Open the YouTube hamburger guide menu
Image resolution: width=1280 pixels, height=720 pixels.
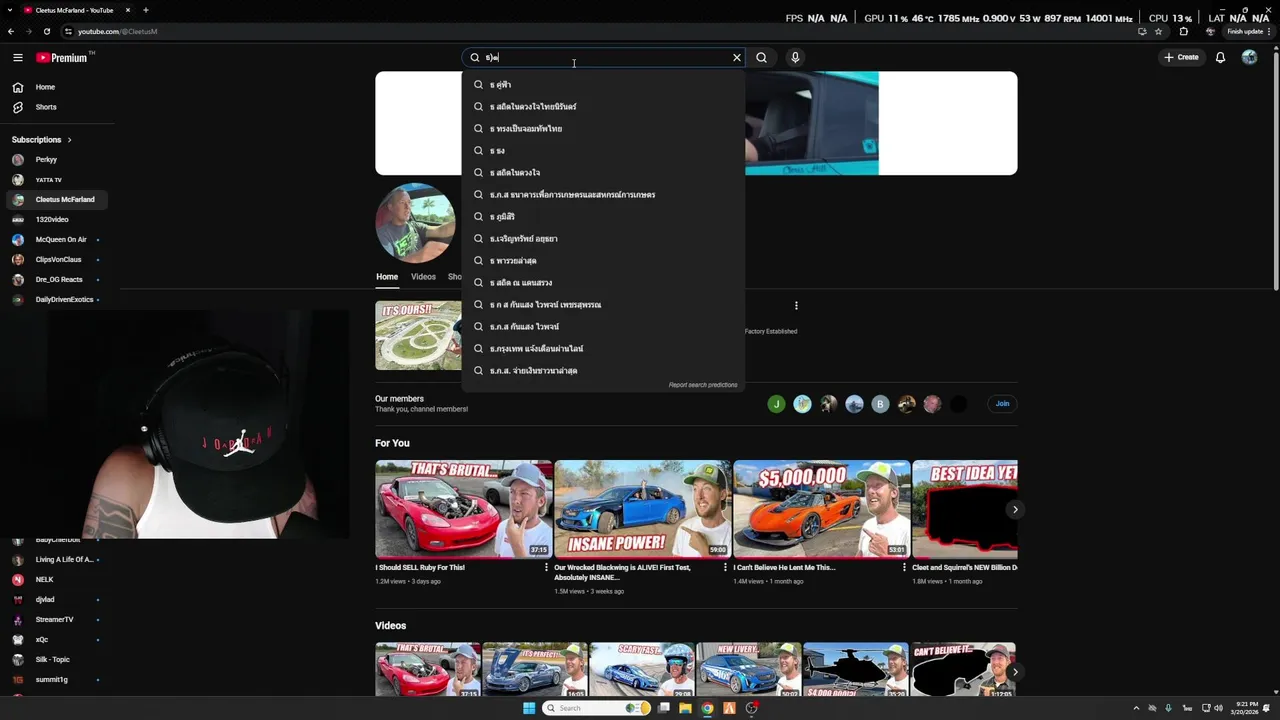17,58
